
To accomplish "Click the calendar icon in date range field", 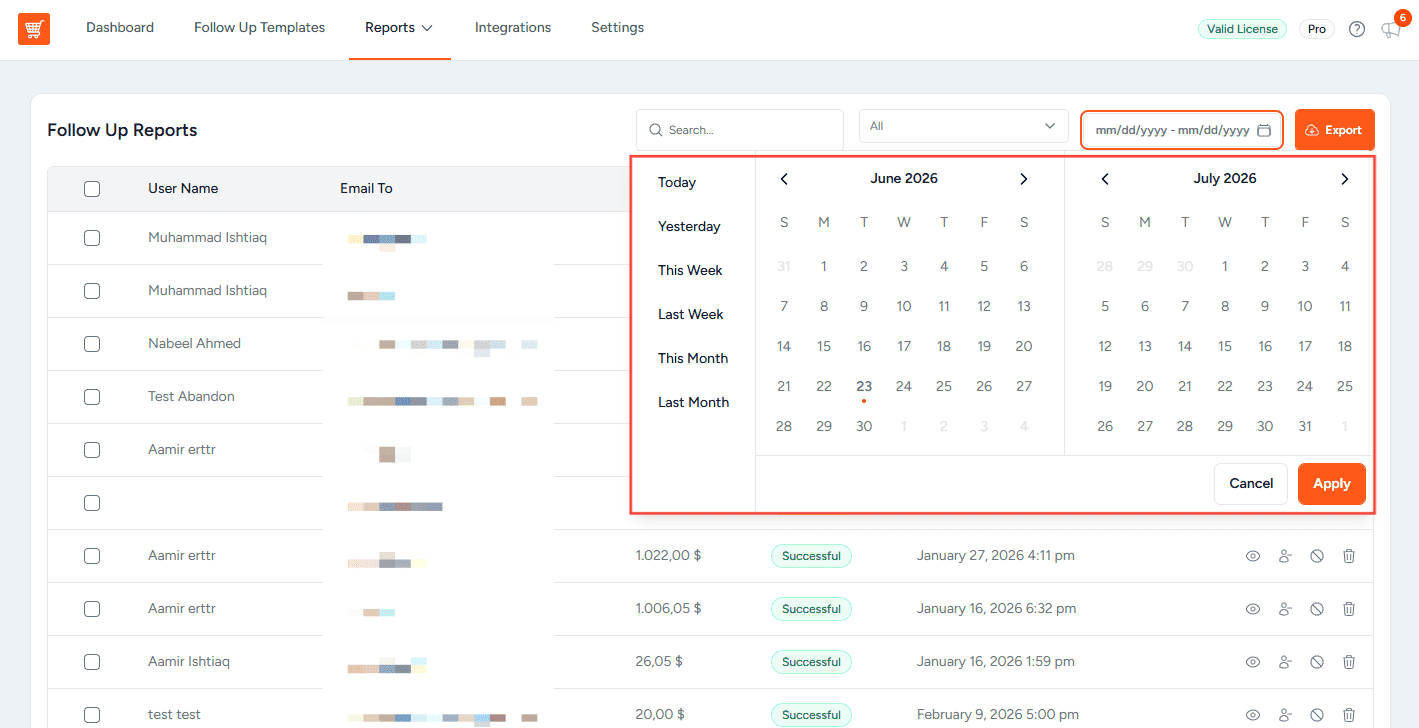I will 1264,130.
